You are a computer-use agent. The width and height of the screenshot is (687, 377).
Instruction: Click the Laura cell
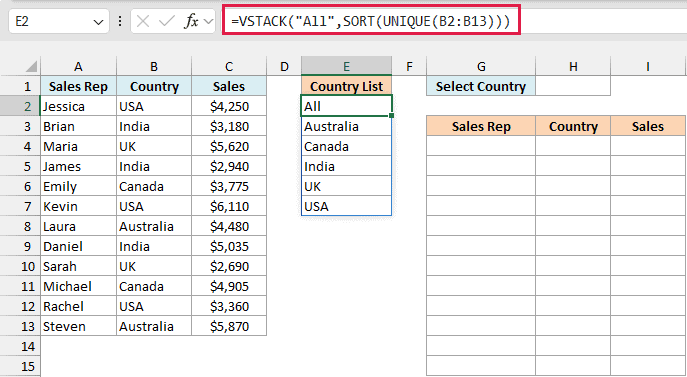click(x=78, y=226)
